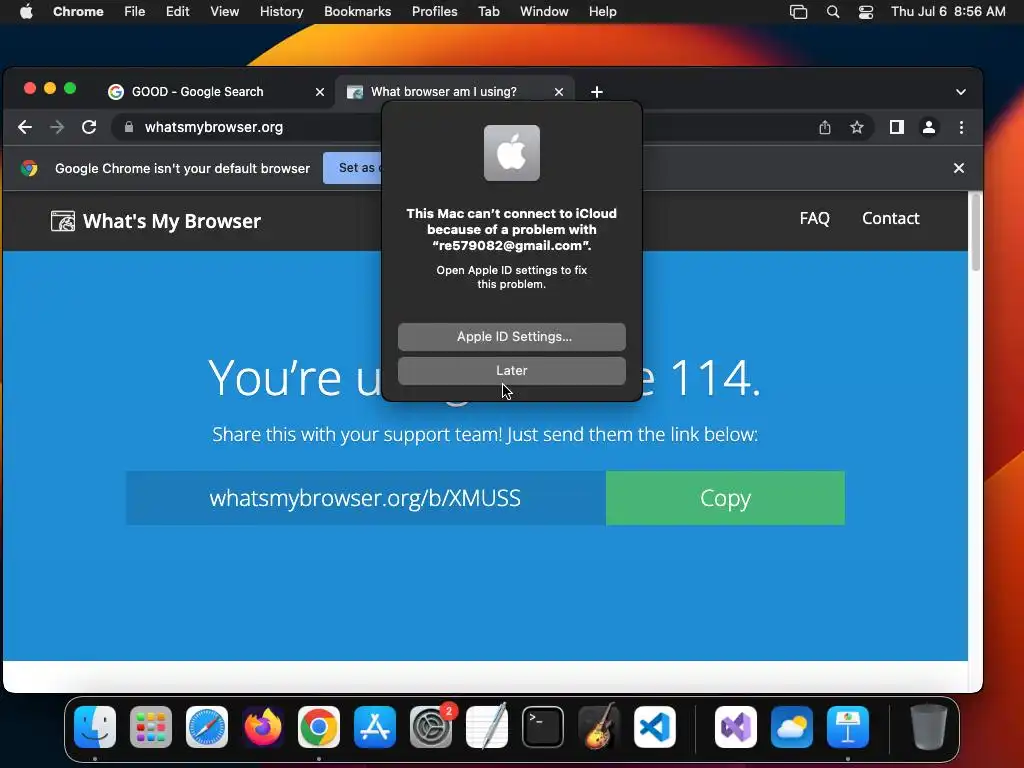Launch Terminal from the dock
This screenshot has height=768, width=1024.
click(543, 727)
